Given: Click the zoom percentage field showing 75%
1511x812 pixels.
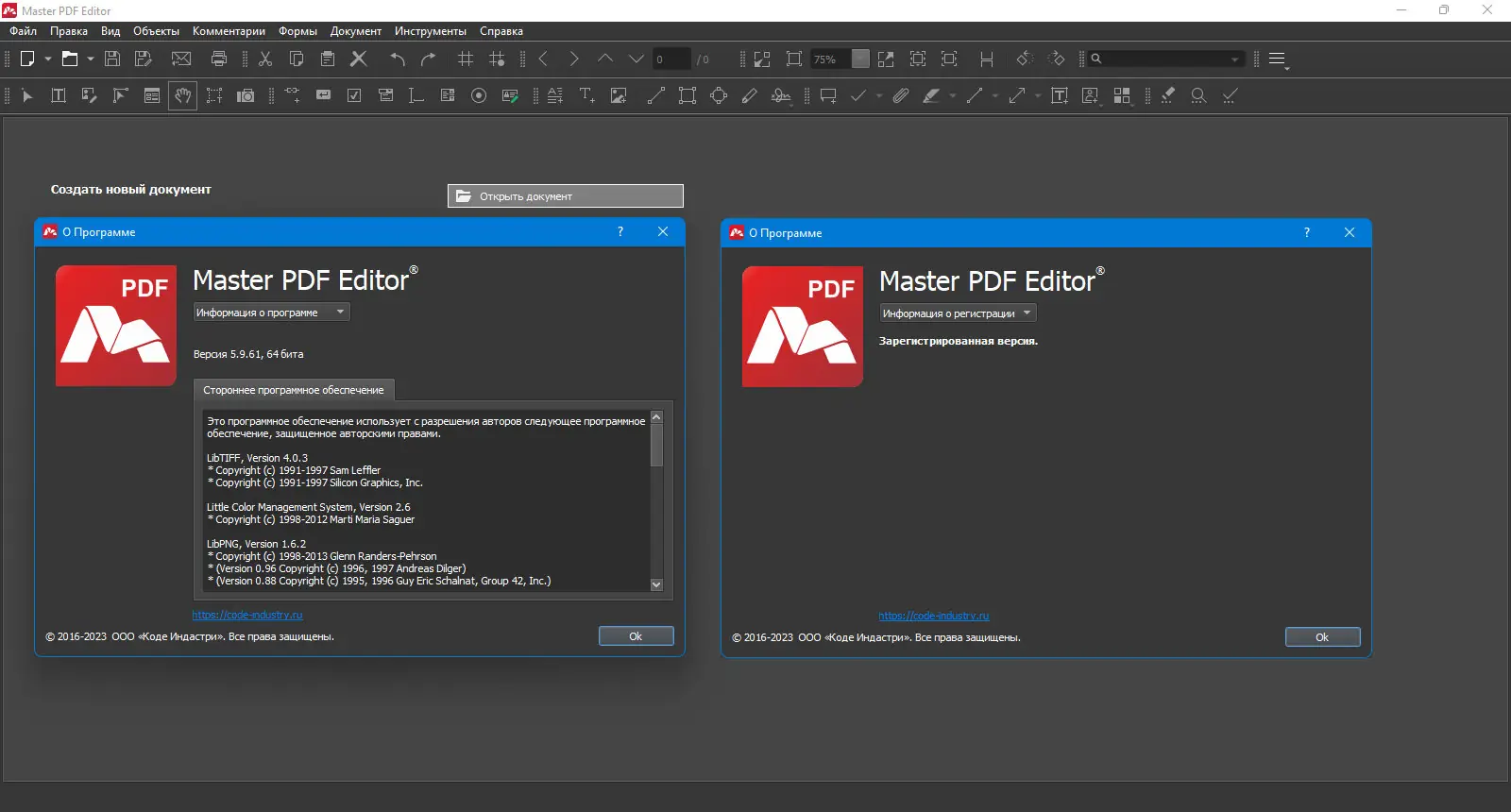Looking at the screenshot, I should coord(831,59).
